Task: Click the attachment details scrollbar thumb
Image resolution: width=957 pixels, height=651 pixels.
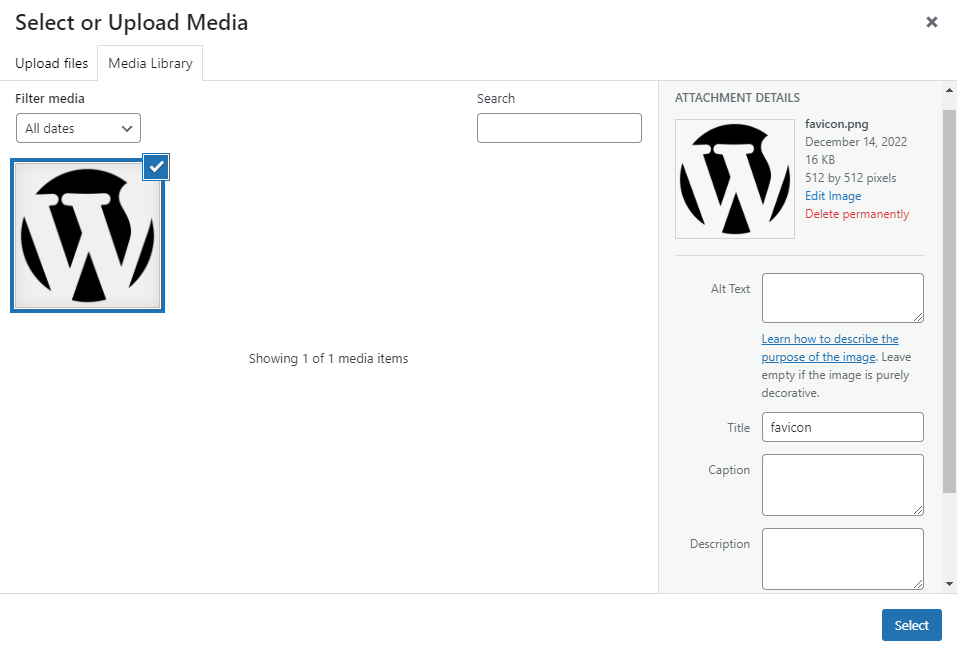Action: (x=949, y=300)
